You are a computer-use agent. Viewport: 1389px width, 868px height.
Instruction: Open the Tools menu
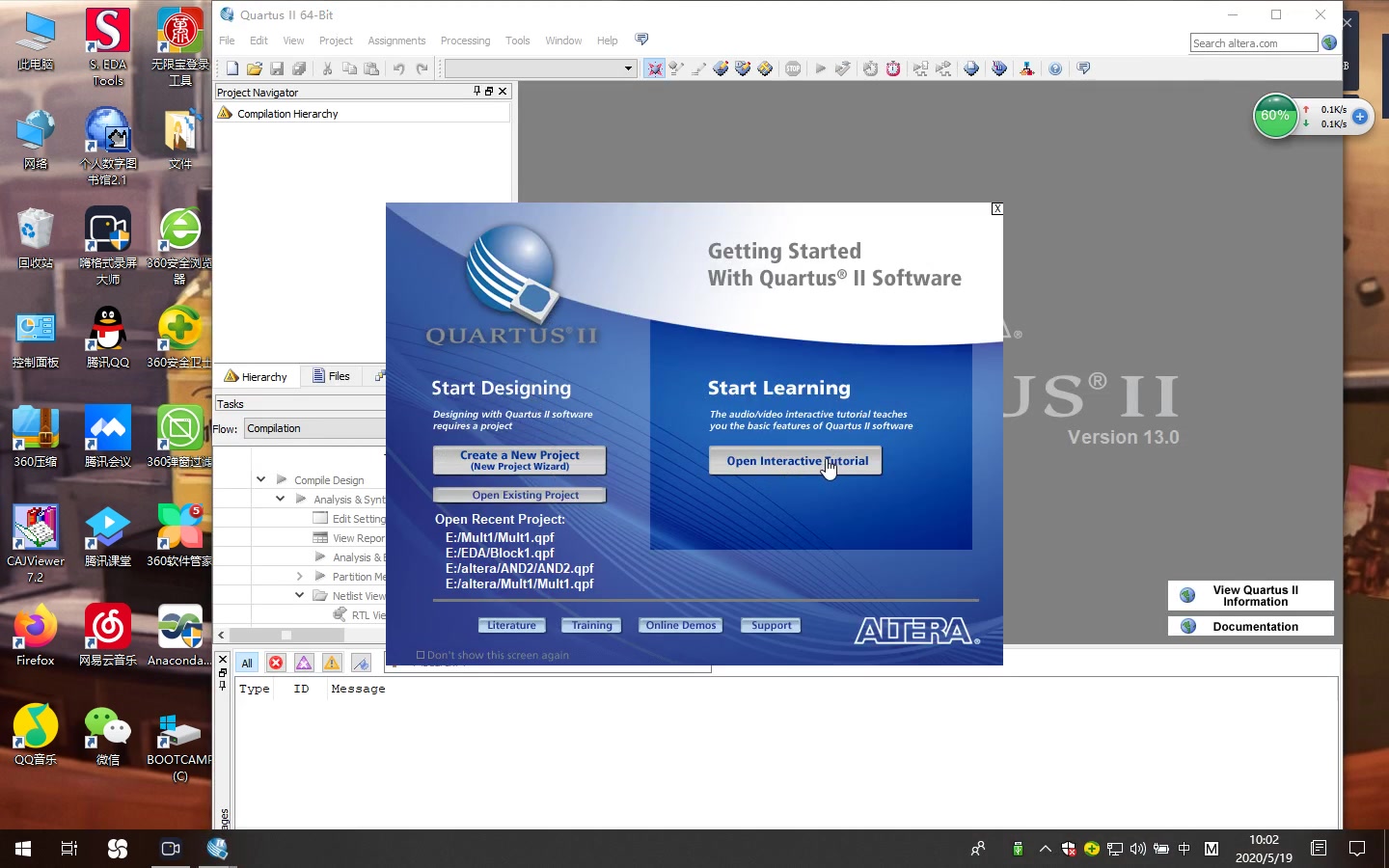pyautogui.click(x=517, y=41)
